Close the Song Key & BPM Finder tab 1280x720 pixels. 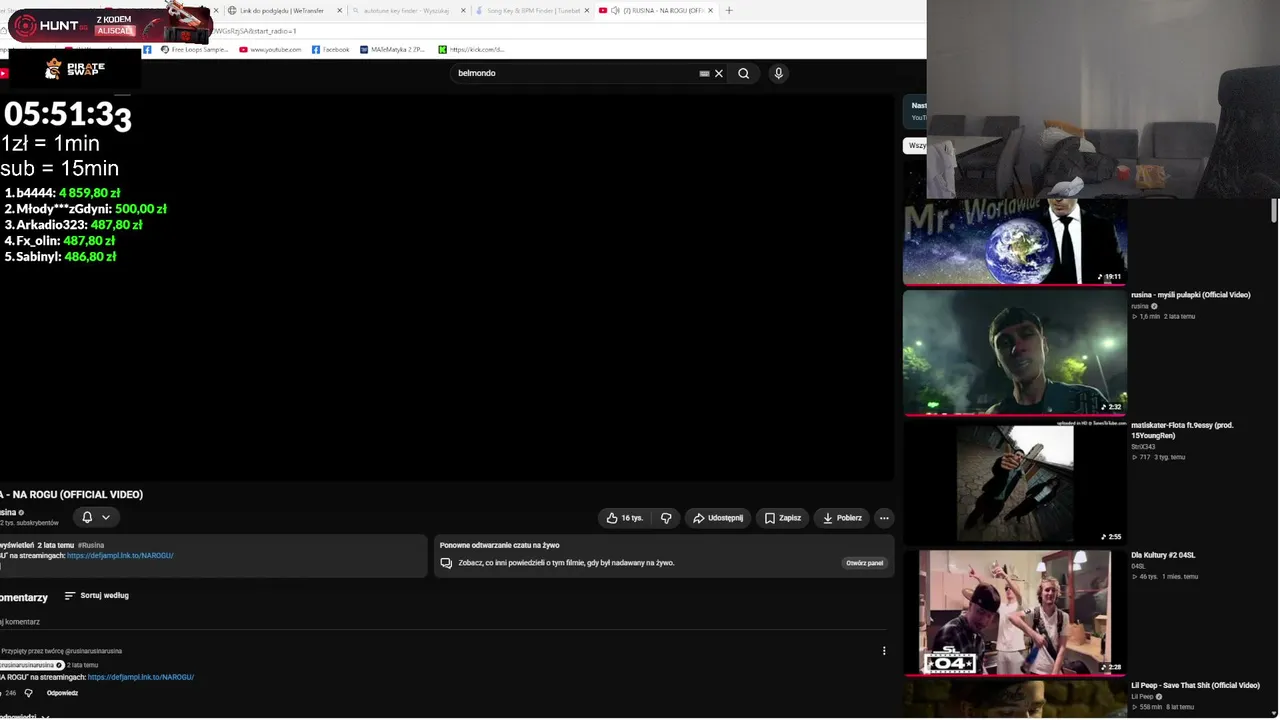(587, 10)
